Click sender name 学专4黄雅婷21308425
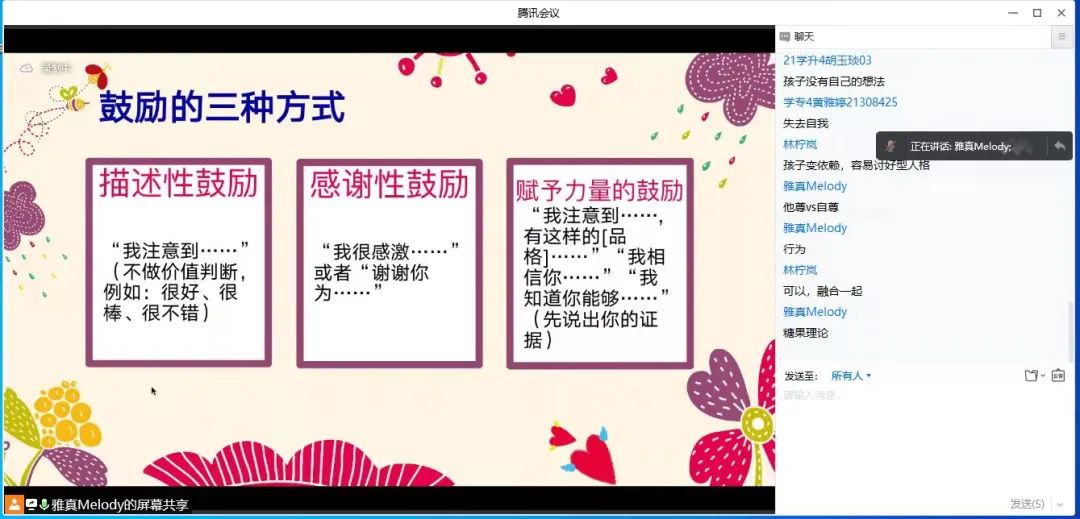The image size is (1080, 519). (x=840, y=103)
